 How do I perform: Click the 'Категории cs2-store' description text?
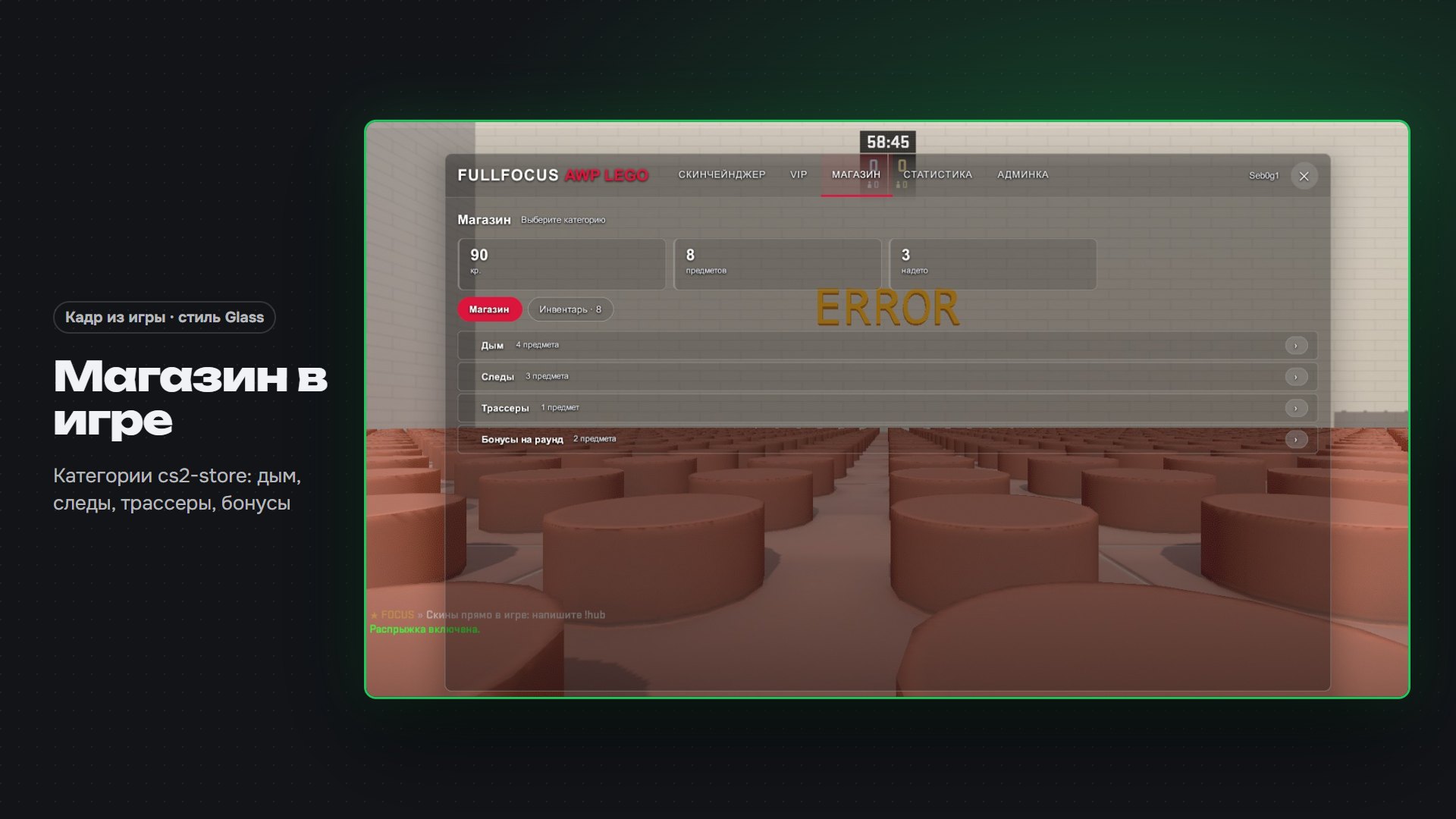tap(177, 490)
